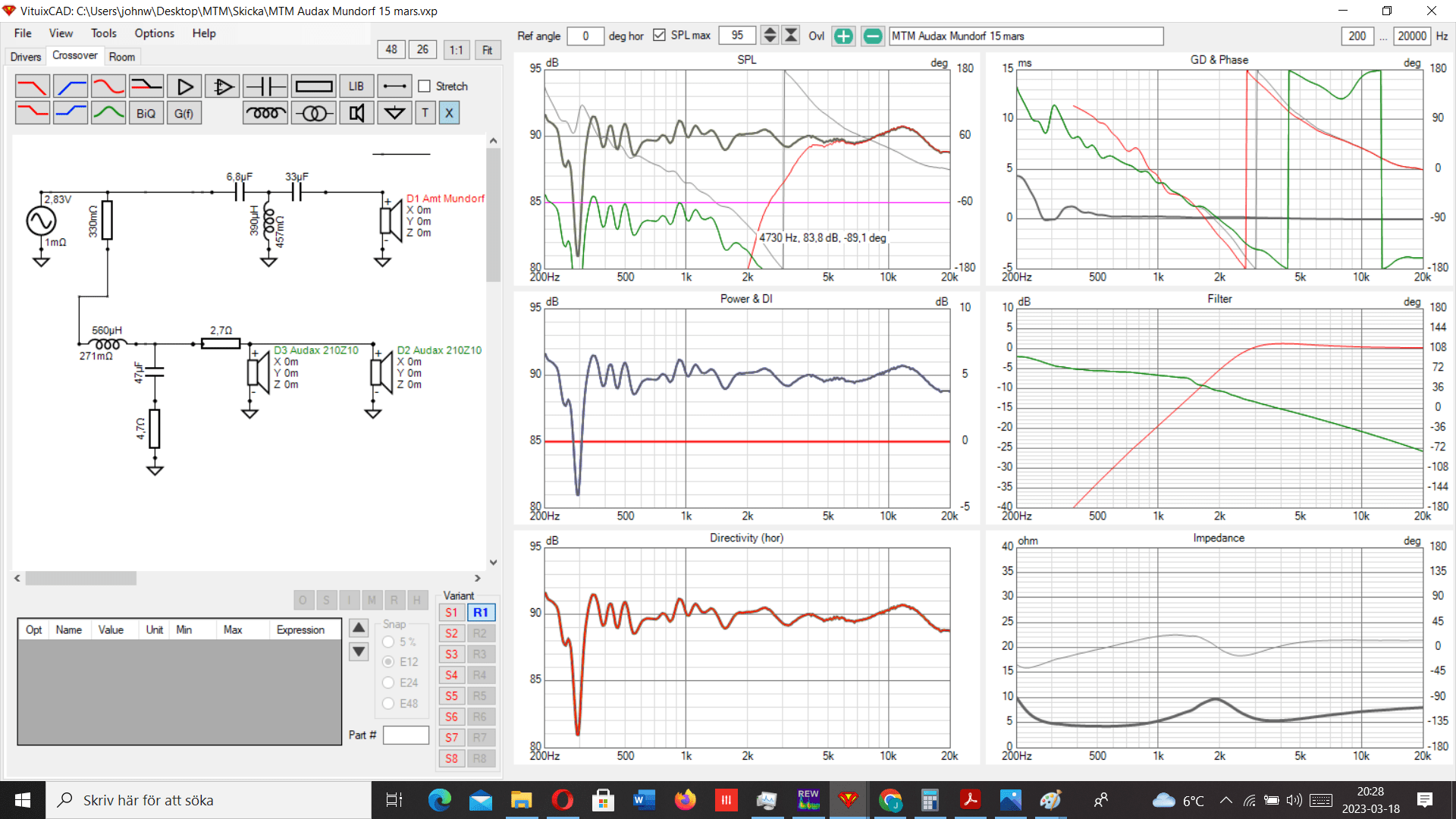This screenshot has height=819, width=1456.
Task: Click the Part # input field
Action: click(406, 735)
